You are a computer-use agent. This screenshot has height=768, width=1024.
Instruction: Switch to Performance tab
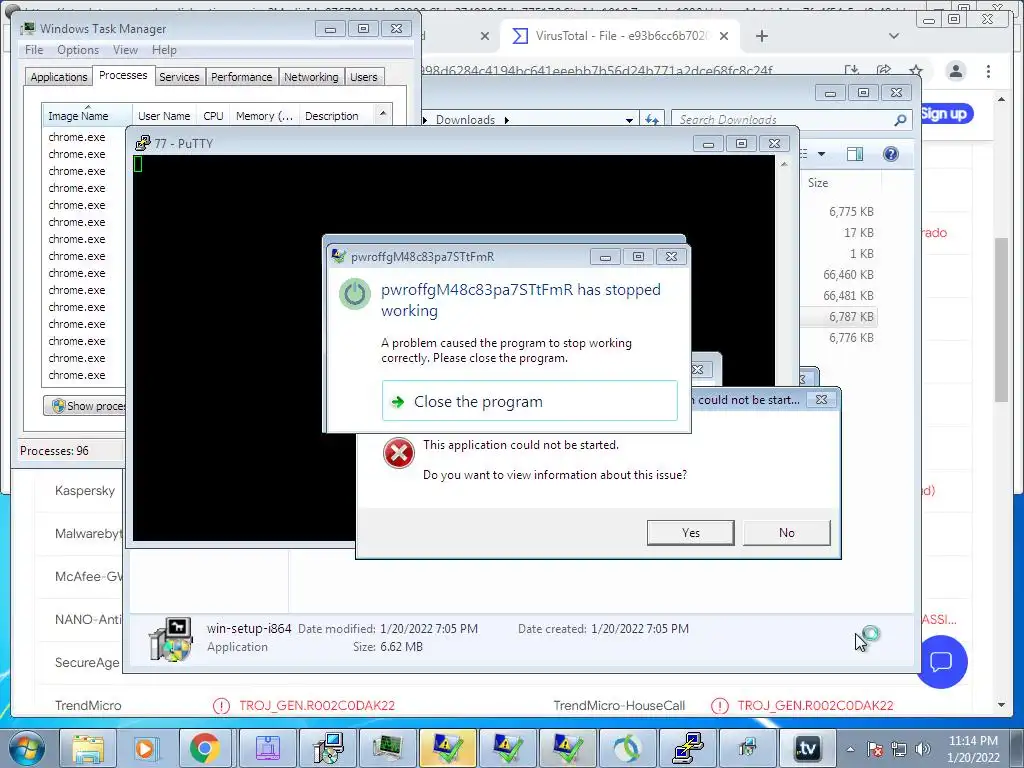coord(242,77)
